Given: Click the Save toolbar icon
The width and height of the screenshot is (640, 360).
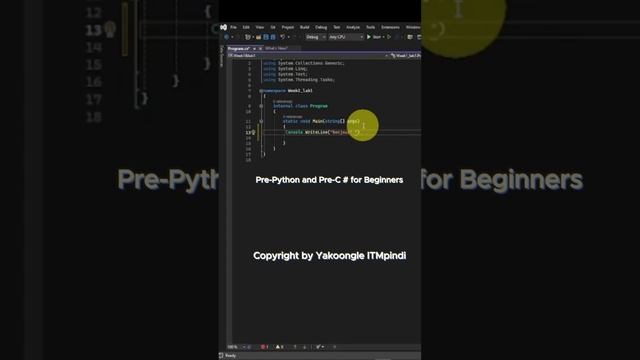Looking at the screenshot, I should (266, 37).
